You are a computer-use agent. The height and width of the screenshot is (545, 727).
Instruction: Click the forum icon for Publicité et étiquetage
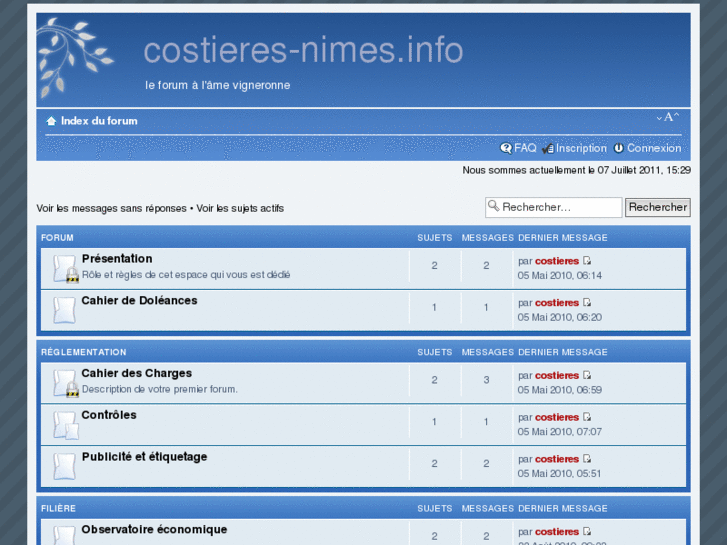pos(64,466)
